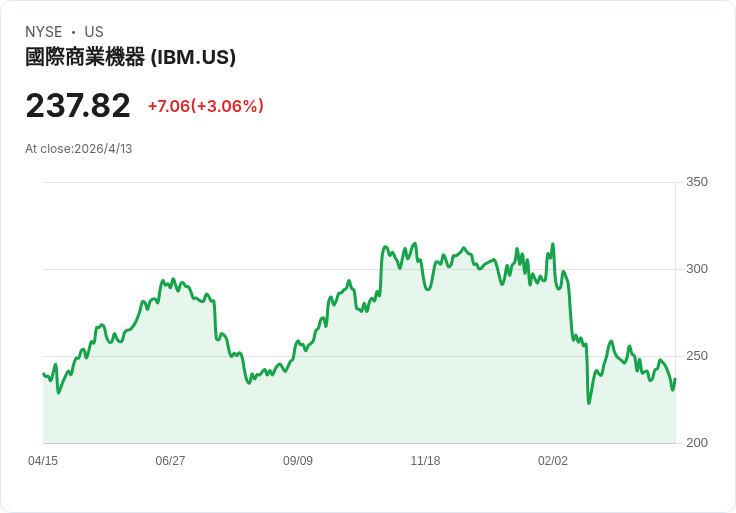Click the 200 price axis label
736x513 pixels.
696,443
